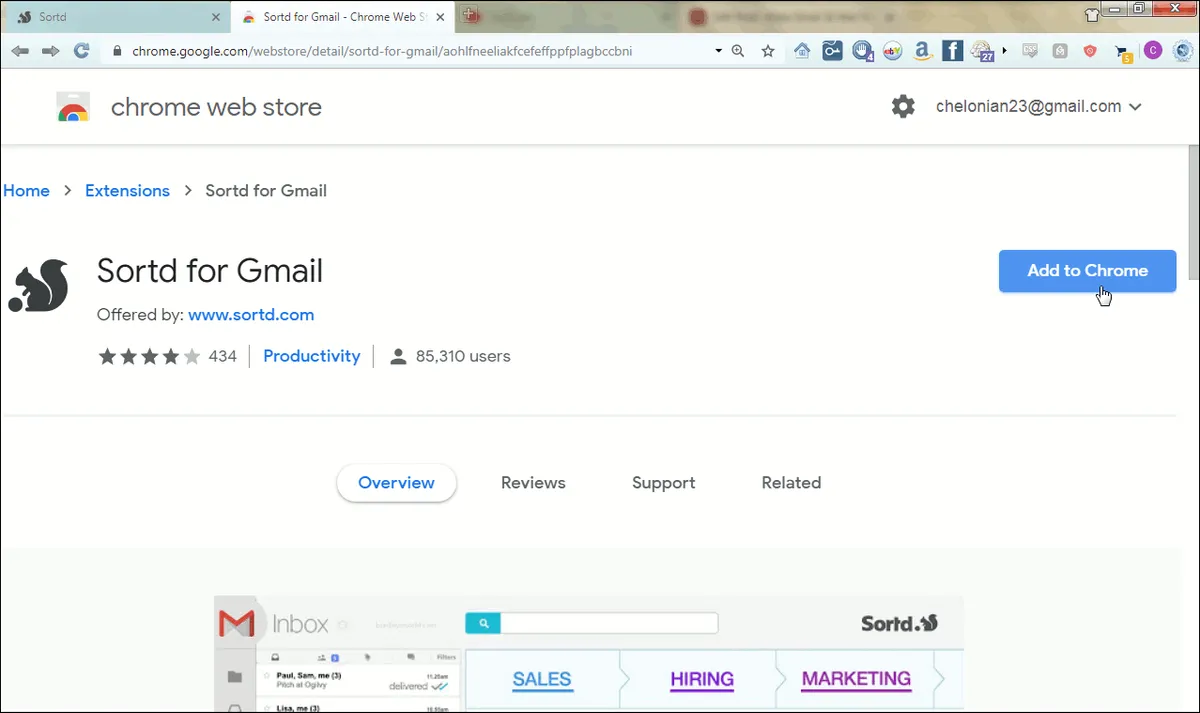Click the "Sortd for Gmail" extension title

point(210,271)
